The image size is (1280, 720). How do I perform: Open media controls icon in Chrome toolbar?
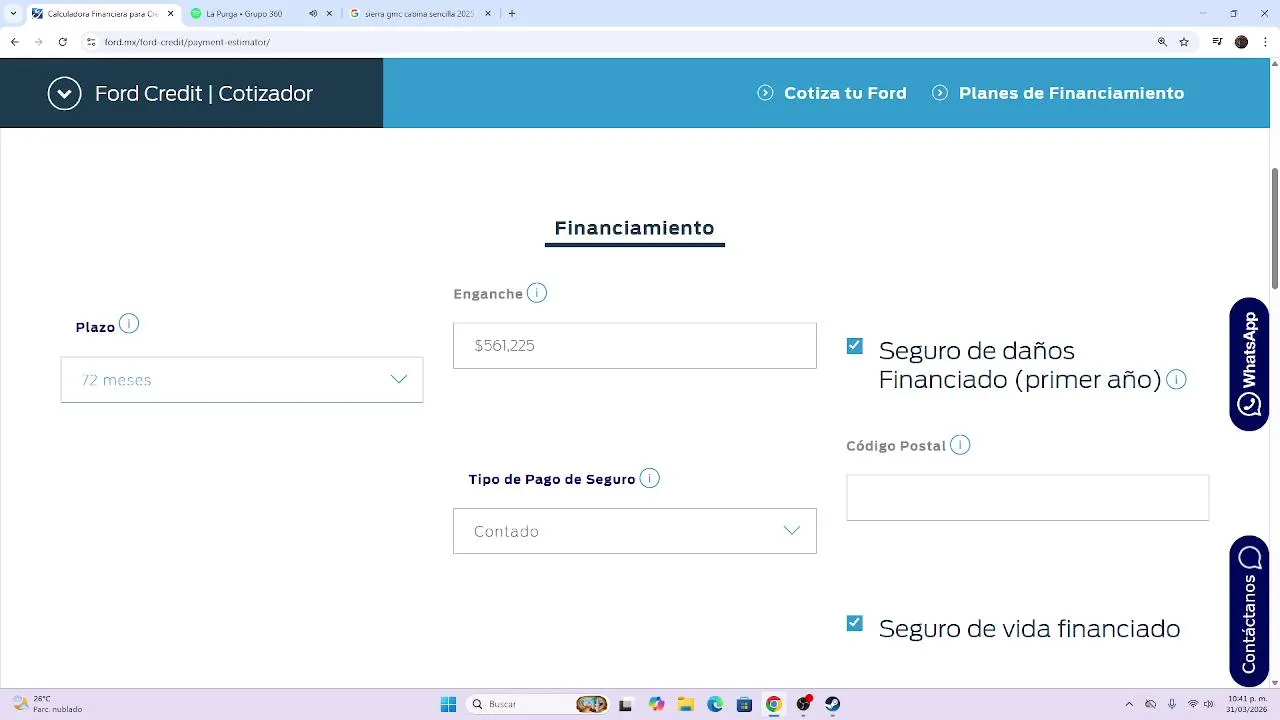(x=1217, y=42)
